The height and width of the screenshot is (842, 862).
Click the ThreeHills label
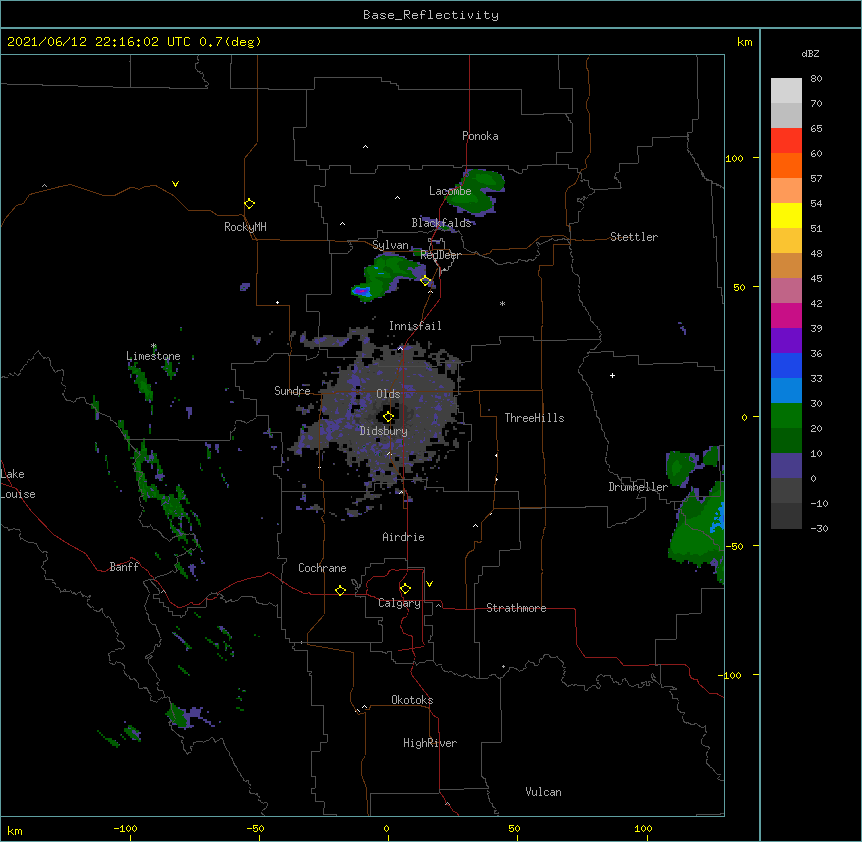[x=534, y=418]
